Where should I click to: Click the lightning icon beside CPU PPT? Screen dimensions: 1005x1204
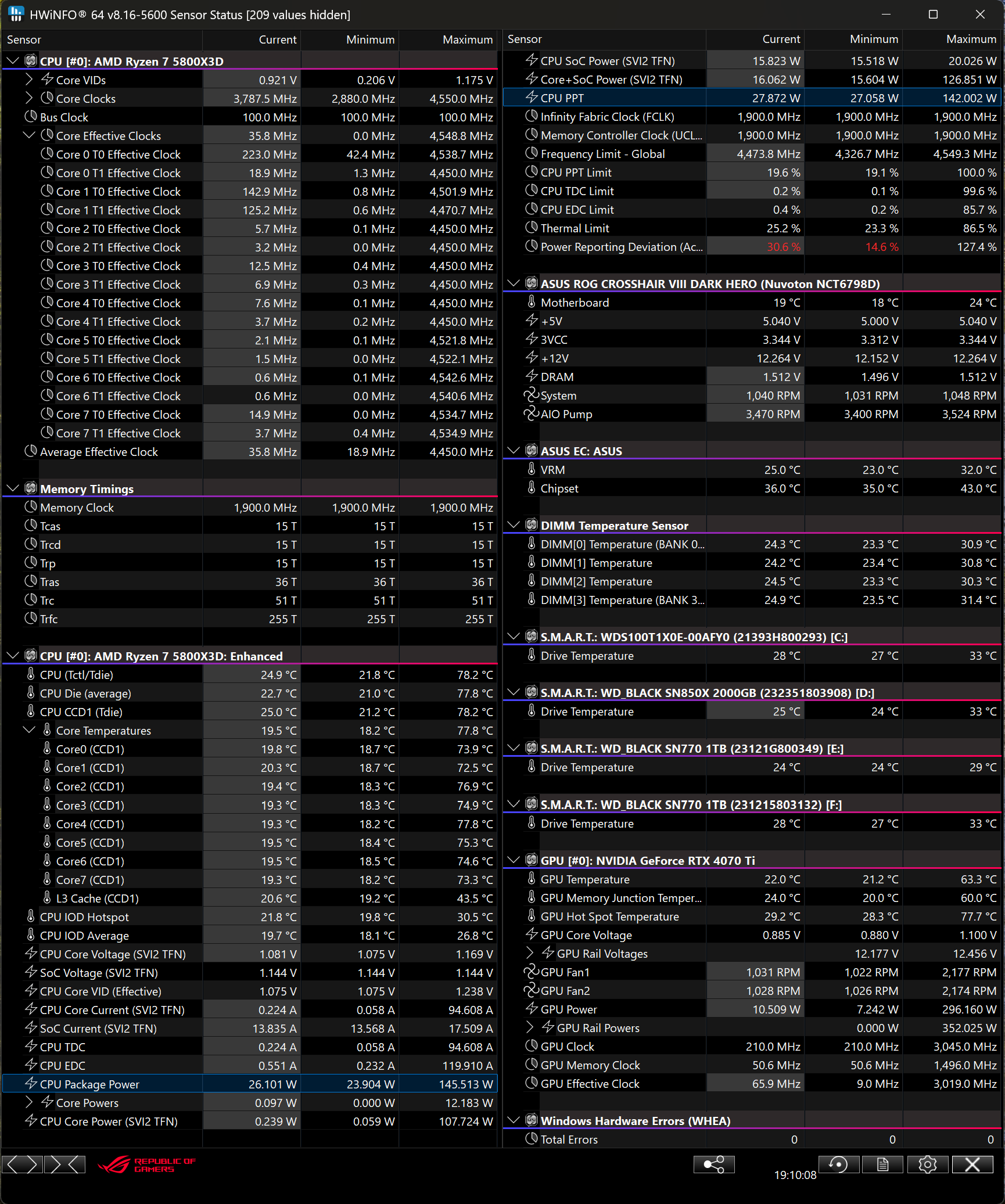click(x=531, y=98)
